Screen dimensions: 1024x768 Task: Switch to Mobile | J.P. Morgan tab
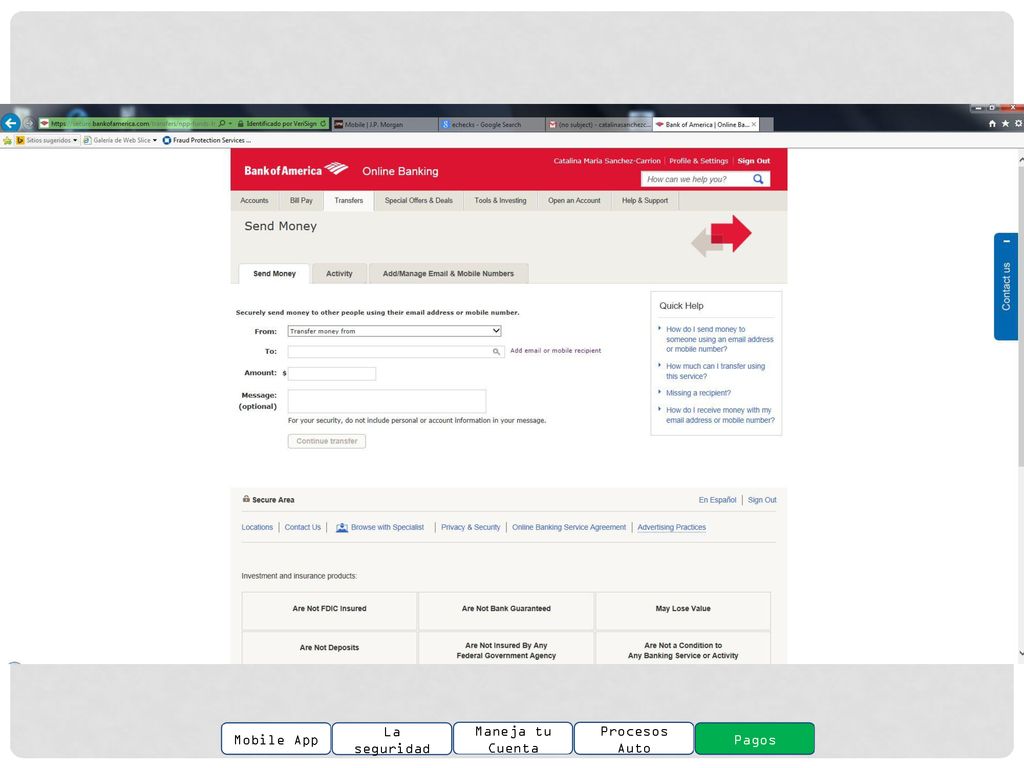(385, 124)
